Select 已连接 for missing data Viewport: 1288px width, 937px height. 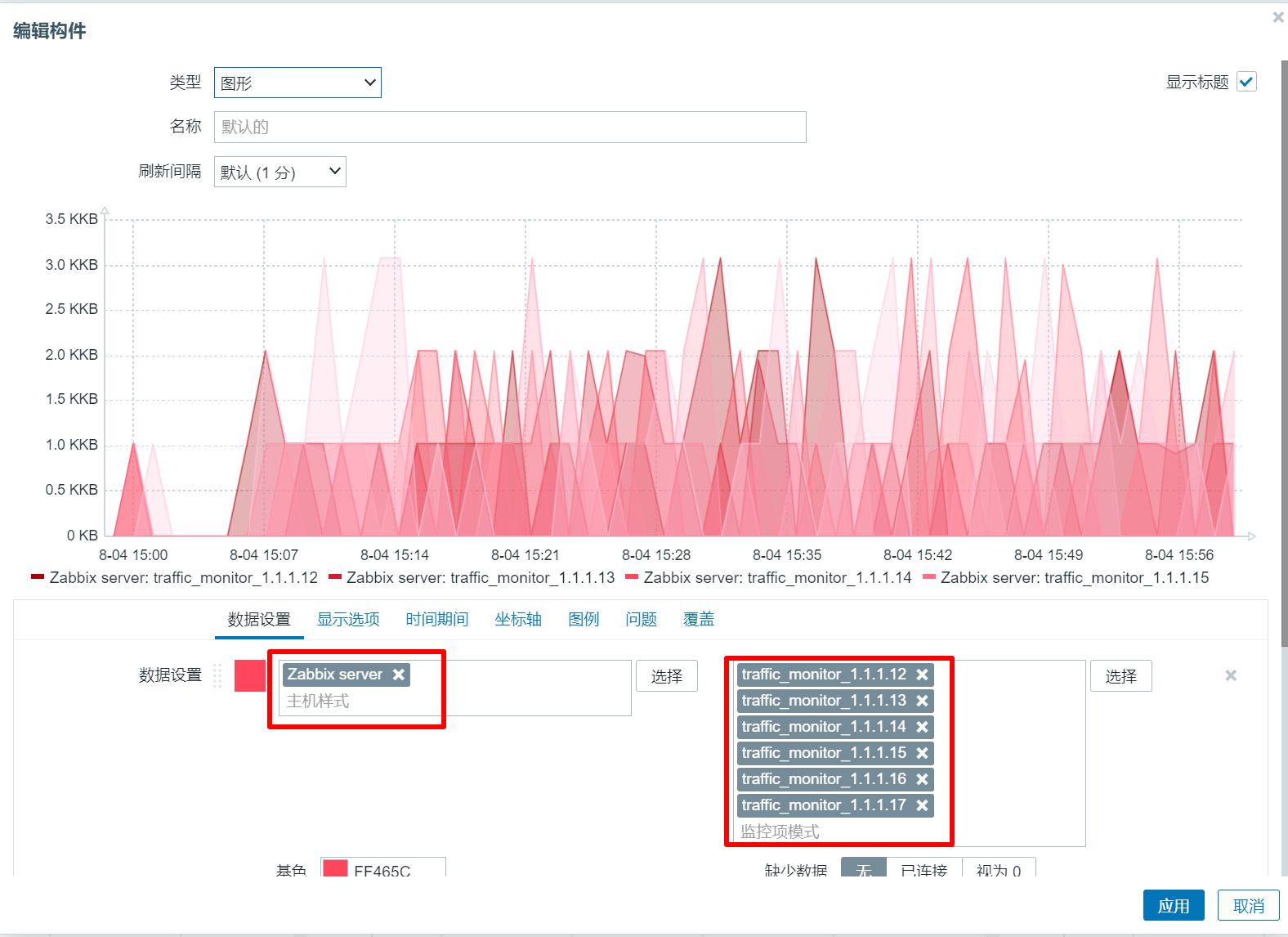[x=924, y=869]
